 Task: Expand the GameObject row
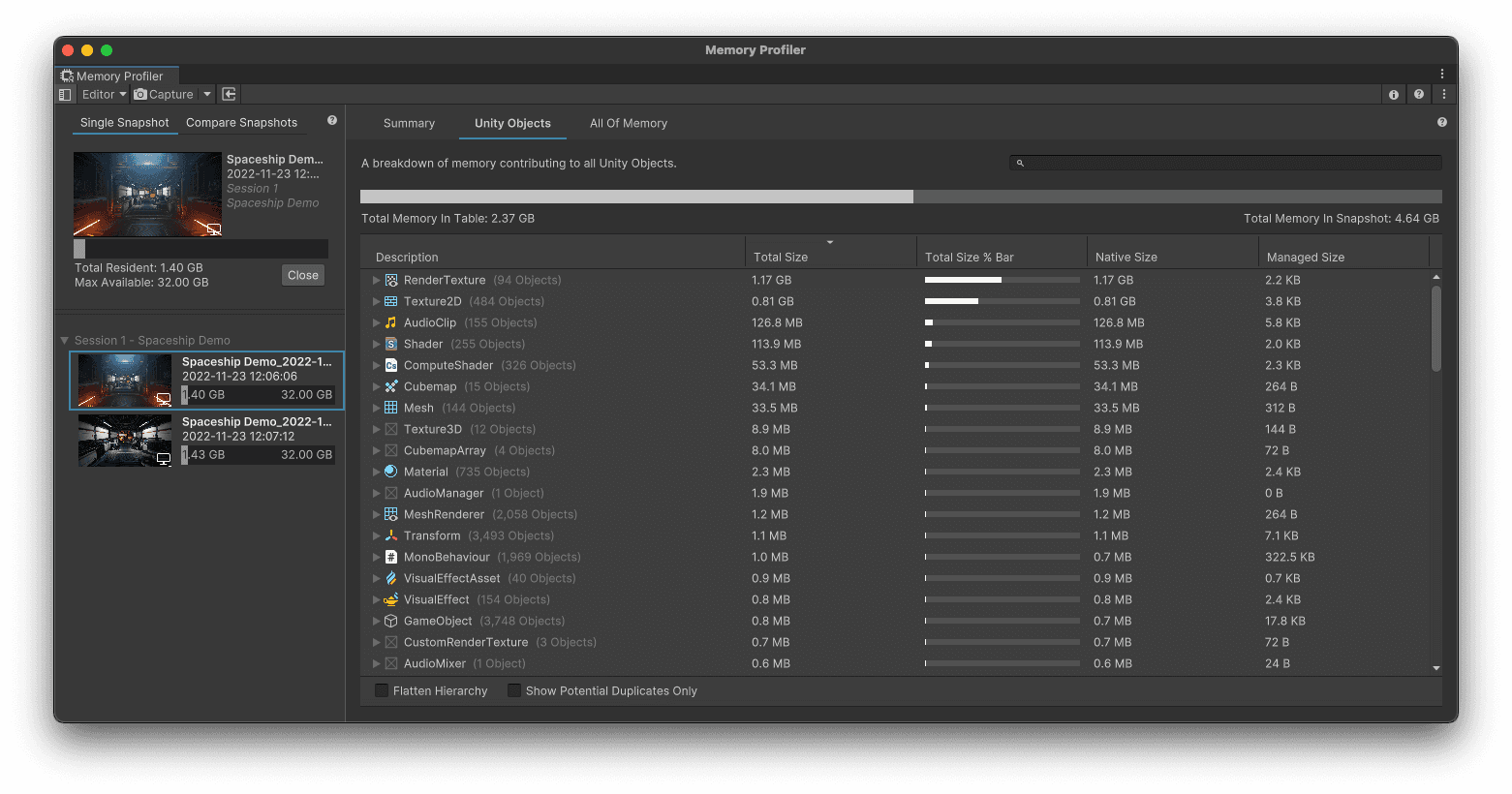376,621
